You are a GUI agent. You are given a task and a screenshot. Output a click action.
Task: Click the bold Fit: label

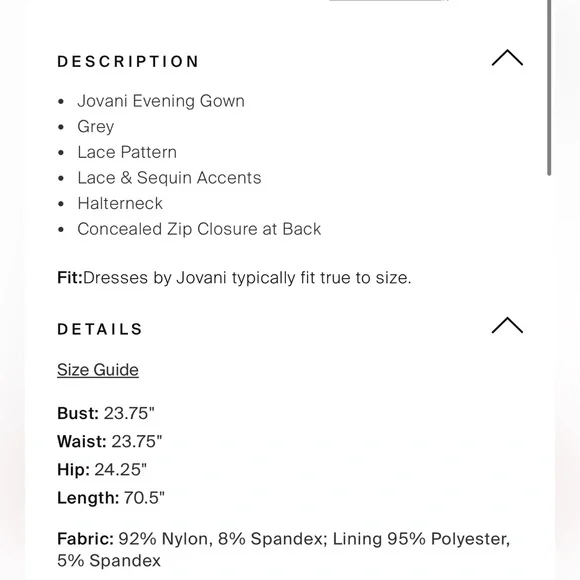point(70,277)
